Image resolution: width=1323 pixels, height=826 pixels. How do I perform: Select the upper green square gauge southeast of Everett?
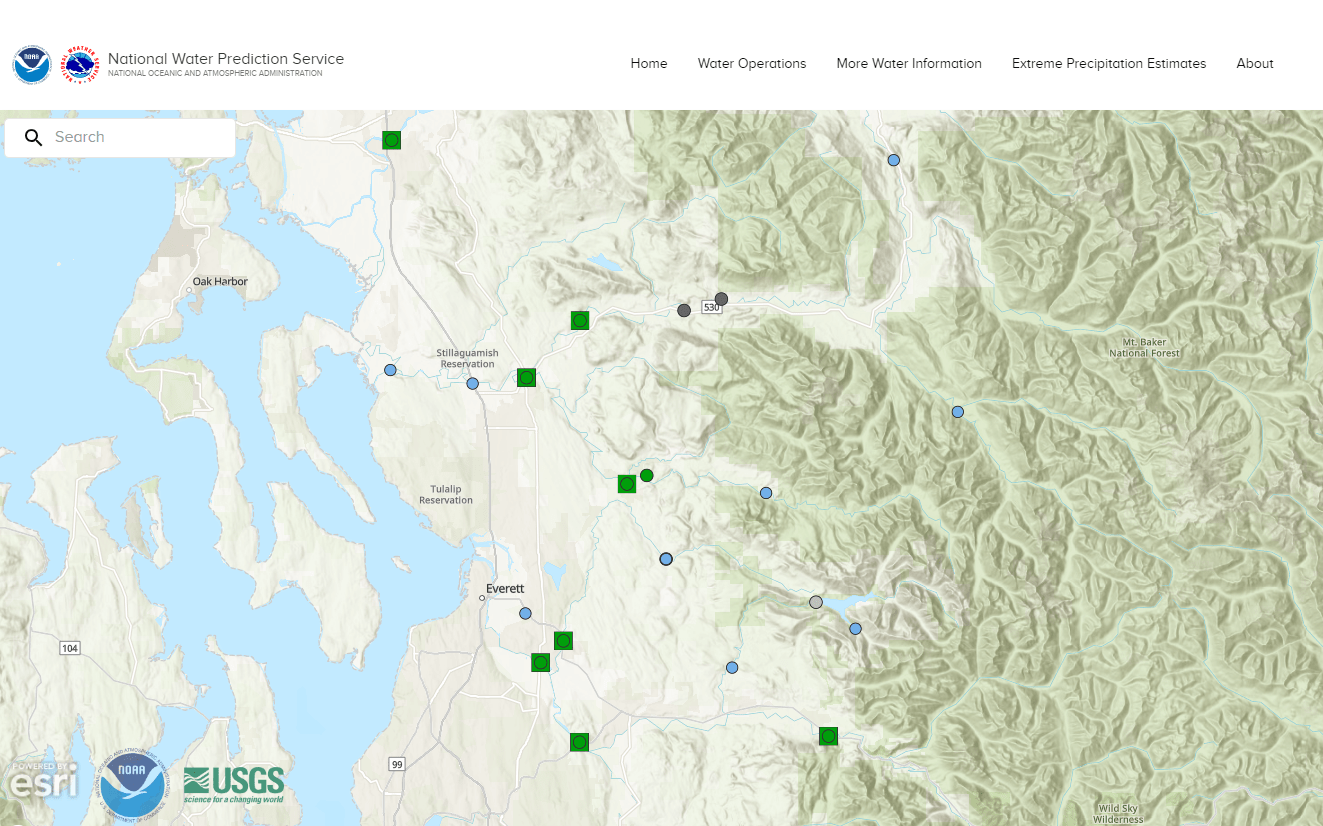(x=563, y=640)
